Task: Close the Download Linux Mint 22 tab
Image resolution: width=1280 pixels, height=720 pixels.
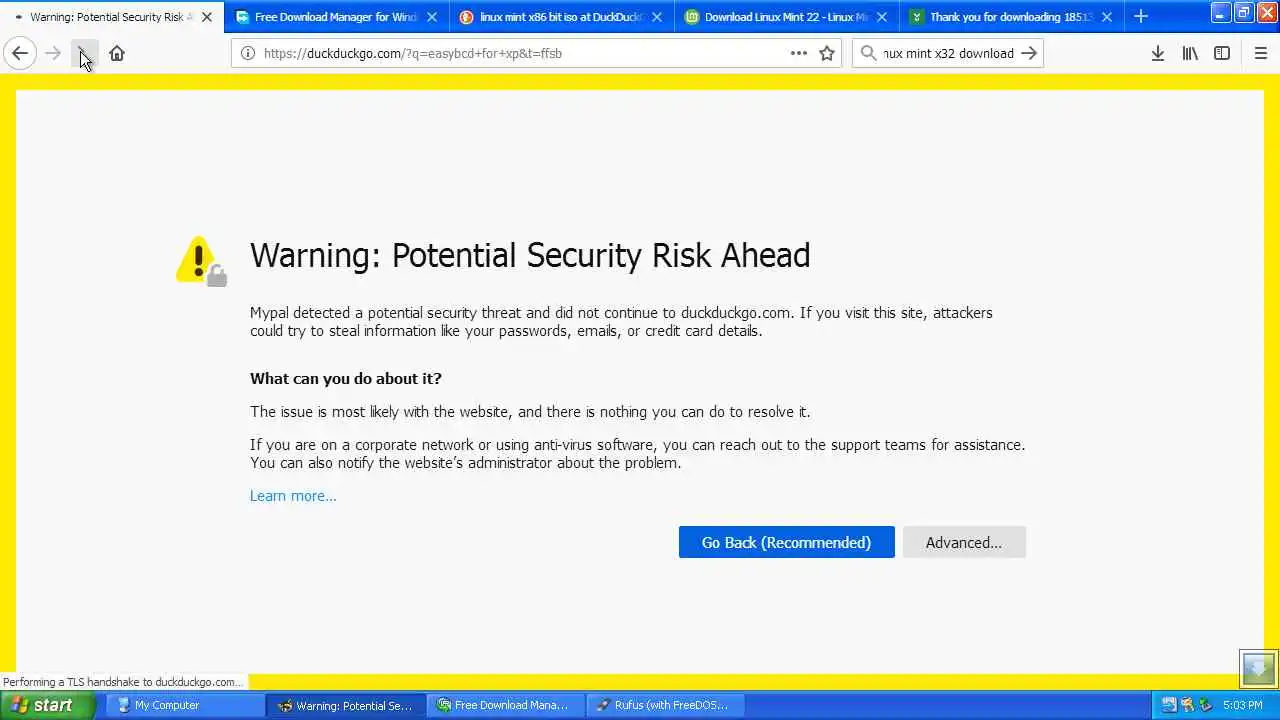Action: coord(882,17)
